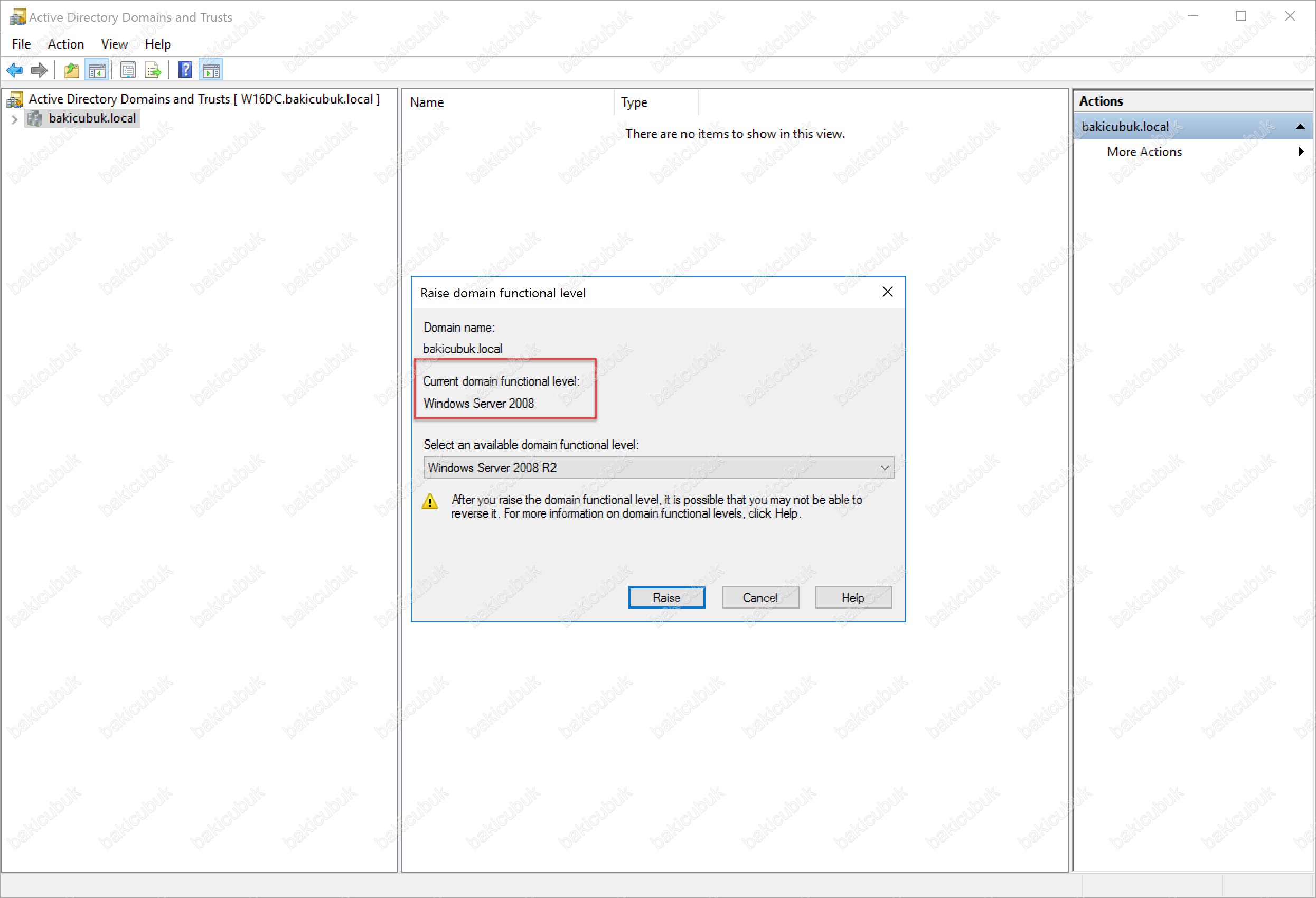Open the domain functional level dropdown
This screenshot has width=1316, height=898.
tap(659, 468)
